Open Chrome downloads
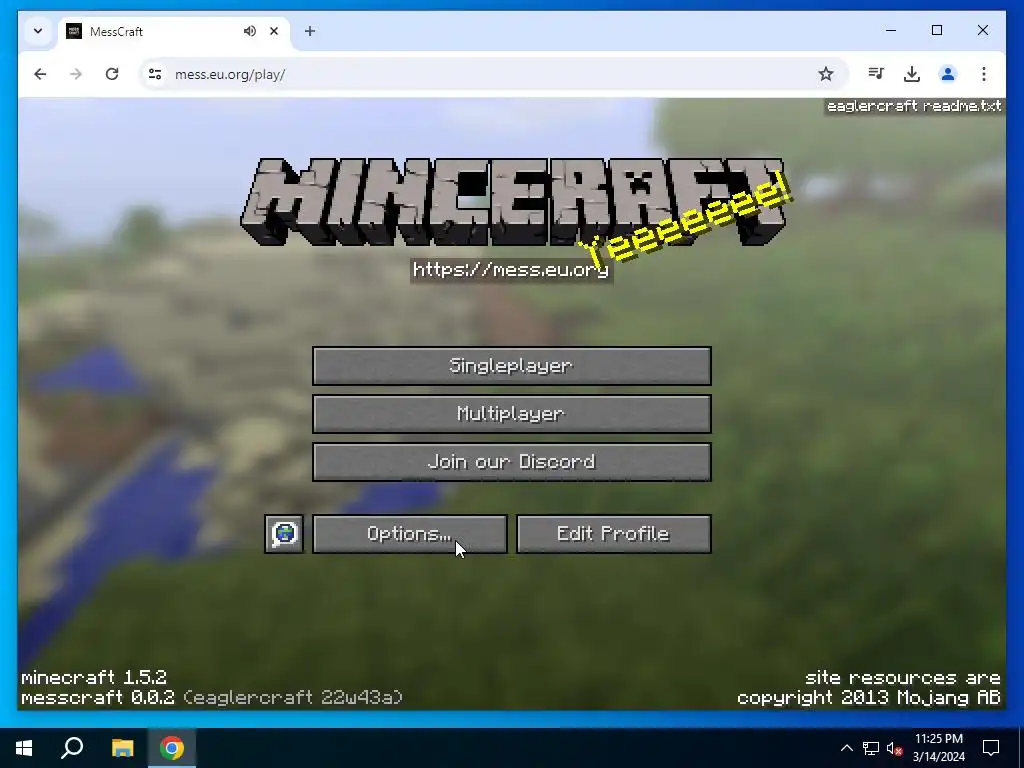This screenshot has width=1024, height=768. (x=912, y=74)
